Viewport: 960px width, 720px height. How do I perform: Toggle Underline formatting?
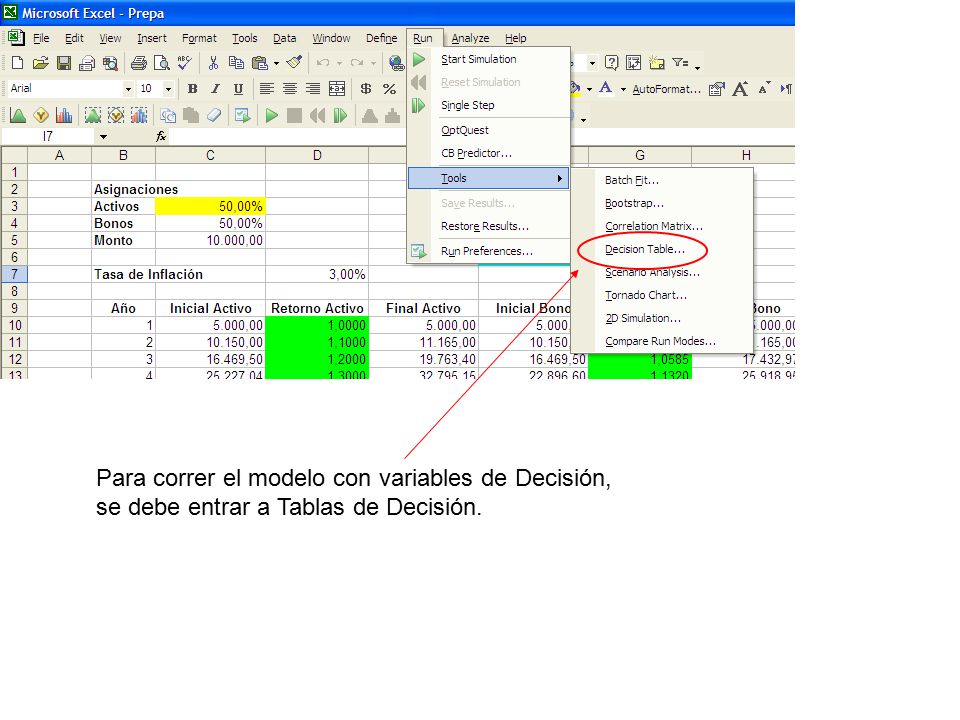pyautogui.click(x=239, y=89)
